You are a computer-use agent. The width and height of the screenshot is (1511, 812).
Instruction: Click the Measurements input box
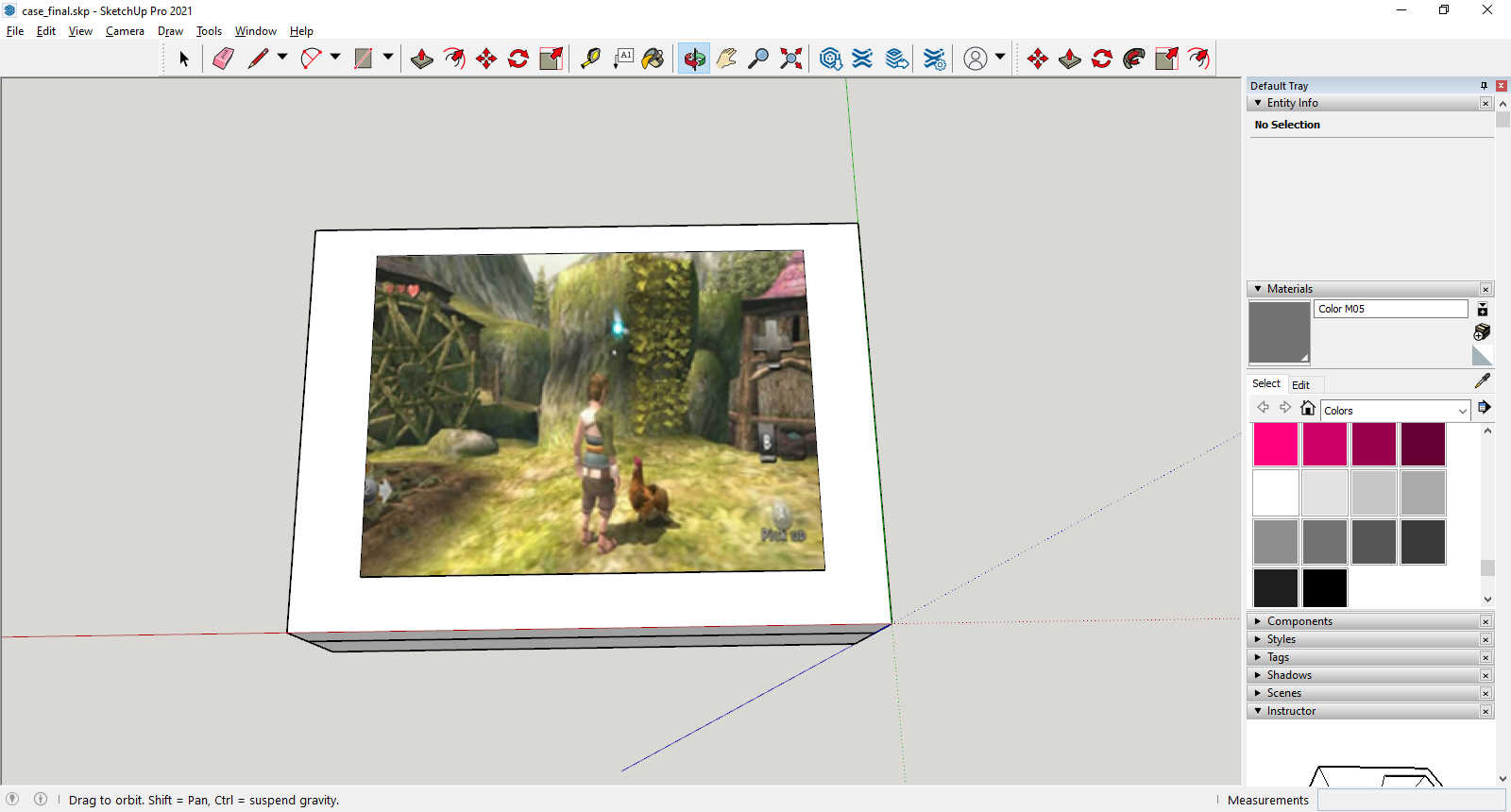[1411, 800]
